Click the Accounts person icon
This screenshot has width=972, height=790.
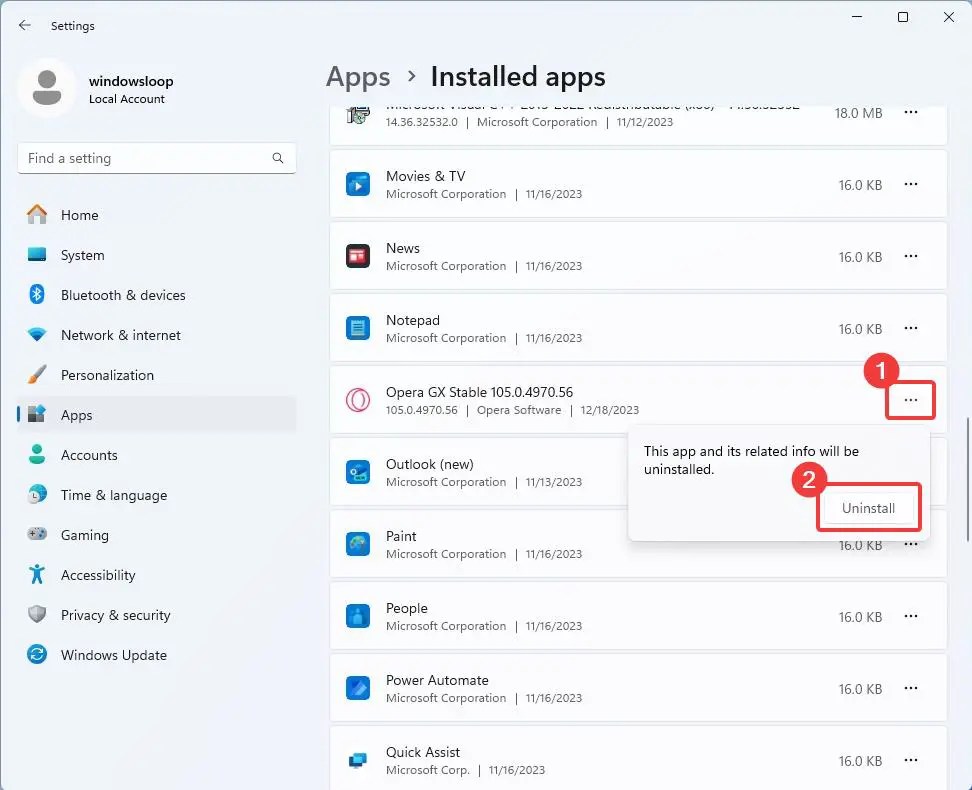[37, 455]
